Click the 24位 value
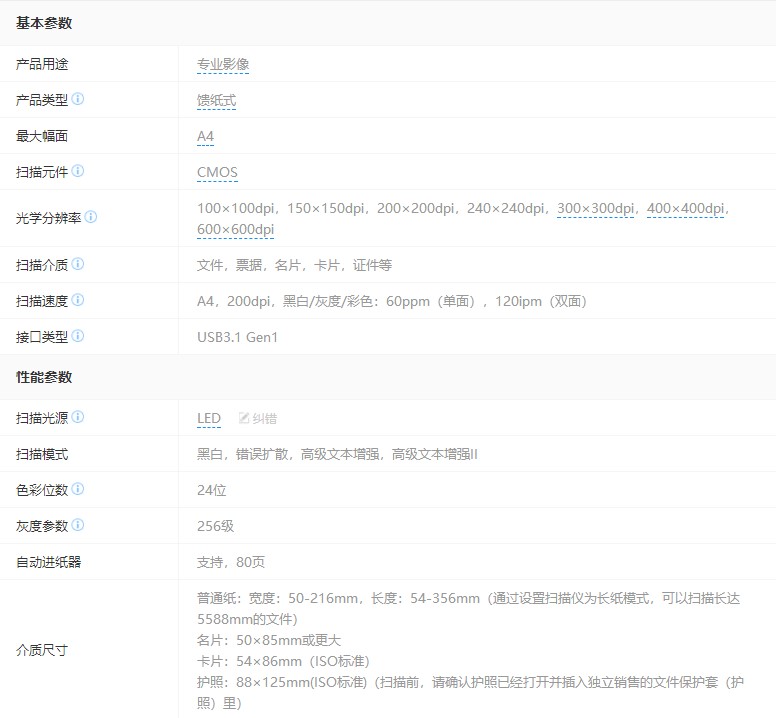The width and height of the screenshot is (776, 718). (x=211, y=490)
